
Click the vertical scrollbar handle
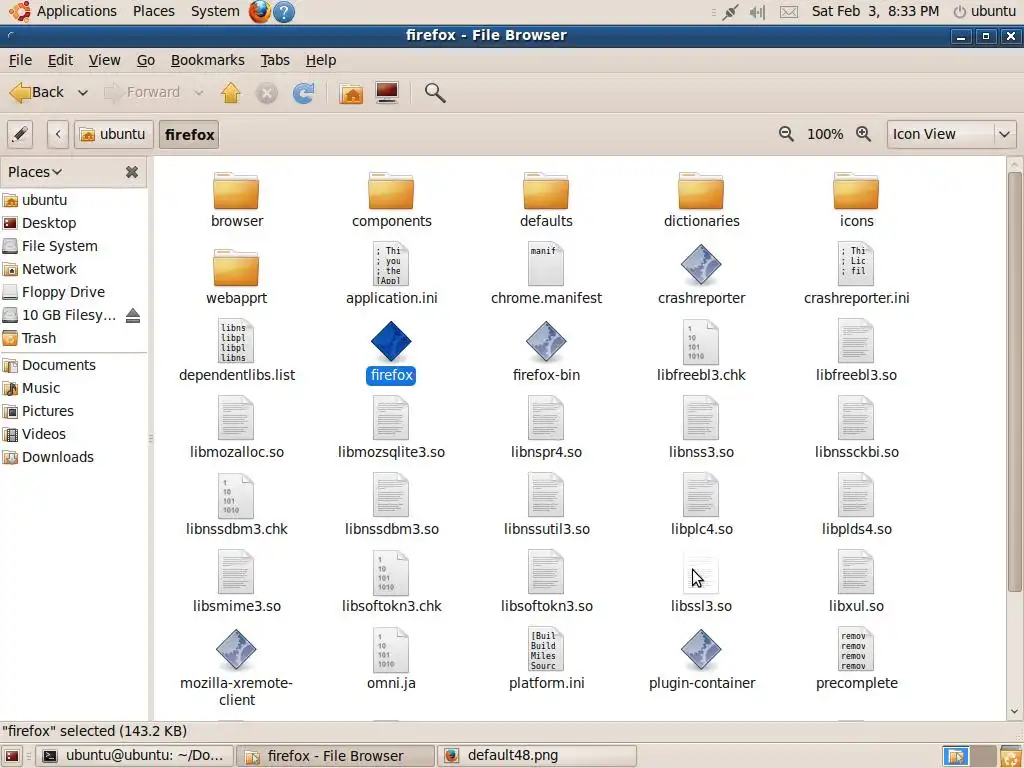click(1014, 382)
